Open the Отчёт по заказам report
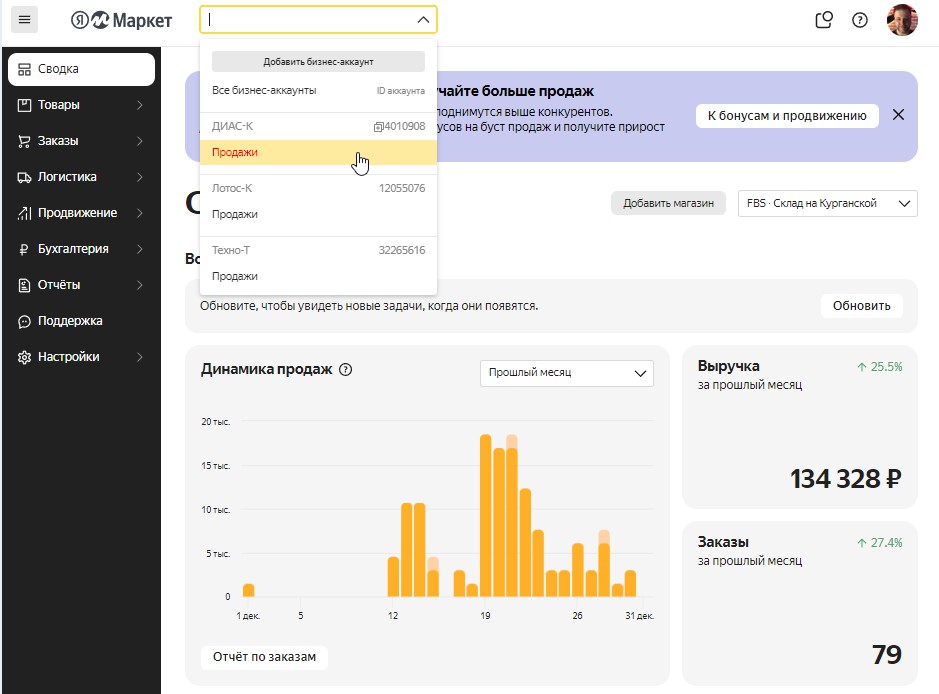This screenshot has width=939, height=694. 264,657
